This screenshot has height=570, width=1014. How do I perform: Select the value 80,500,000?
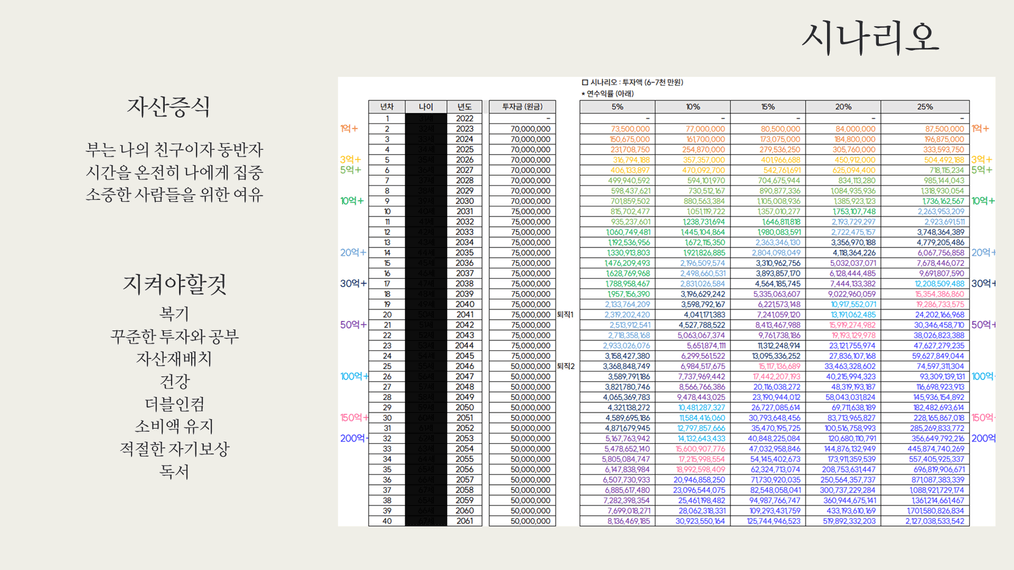pyautogui.click(x=780, y=129)
